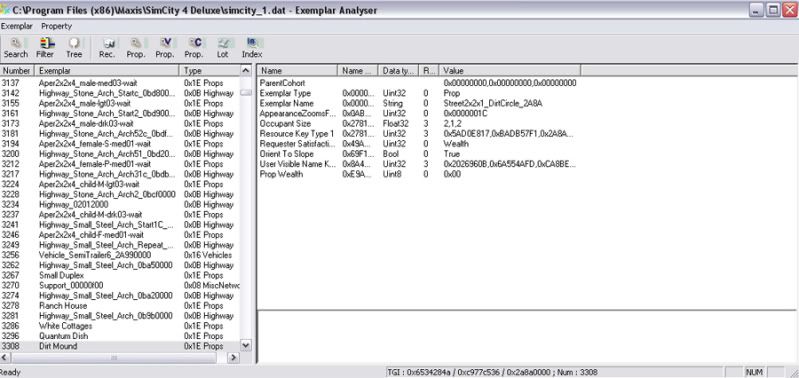Viewport: 799px width, 378px height.
Task: Select row 3256 Vehicle_SemiTrailer6_2A990000
Action: point(120,255)
